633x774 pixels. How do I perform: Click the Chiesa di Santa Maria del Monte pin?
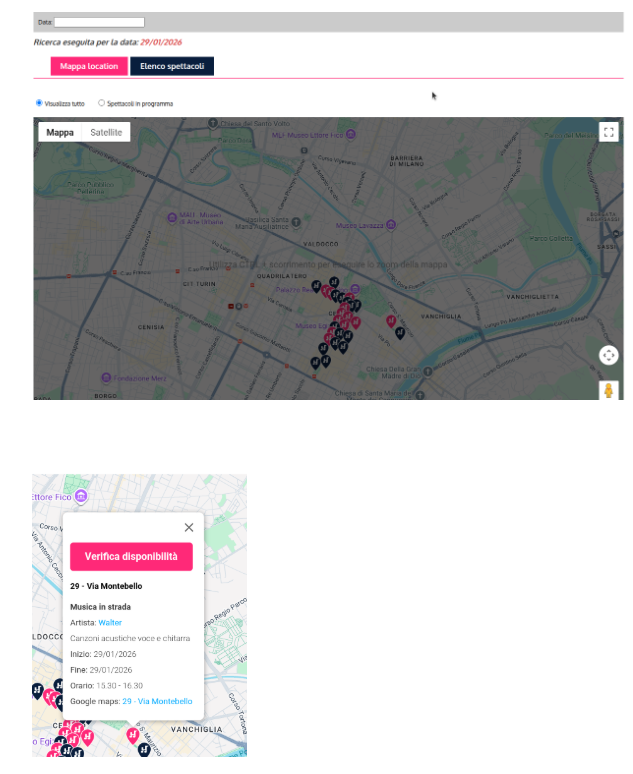pyautogui.click(x=420, y=394)
